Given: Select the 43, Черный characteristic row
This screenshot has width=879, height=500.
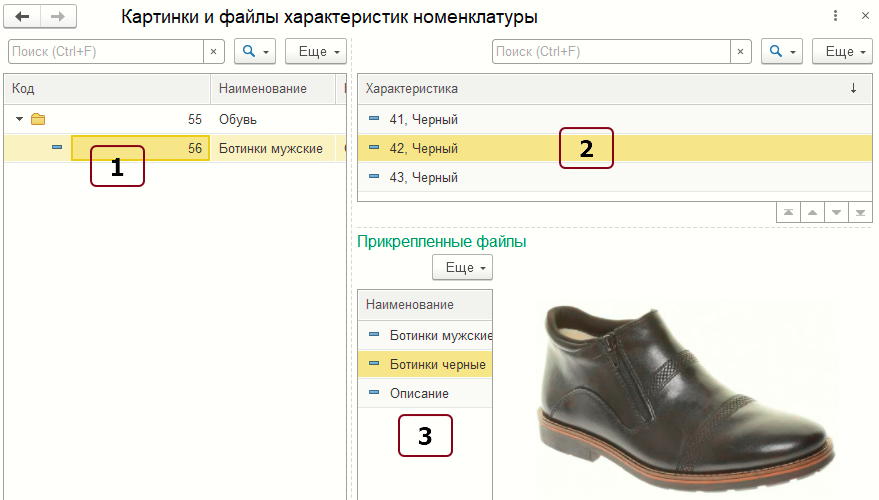Looking at the screenshot, I should point(424,177).
